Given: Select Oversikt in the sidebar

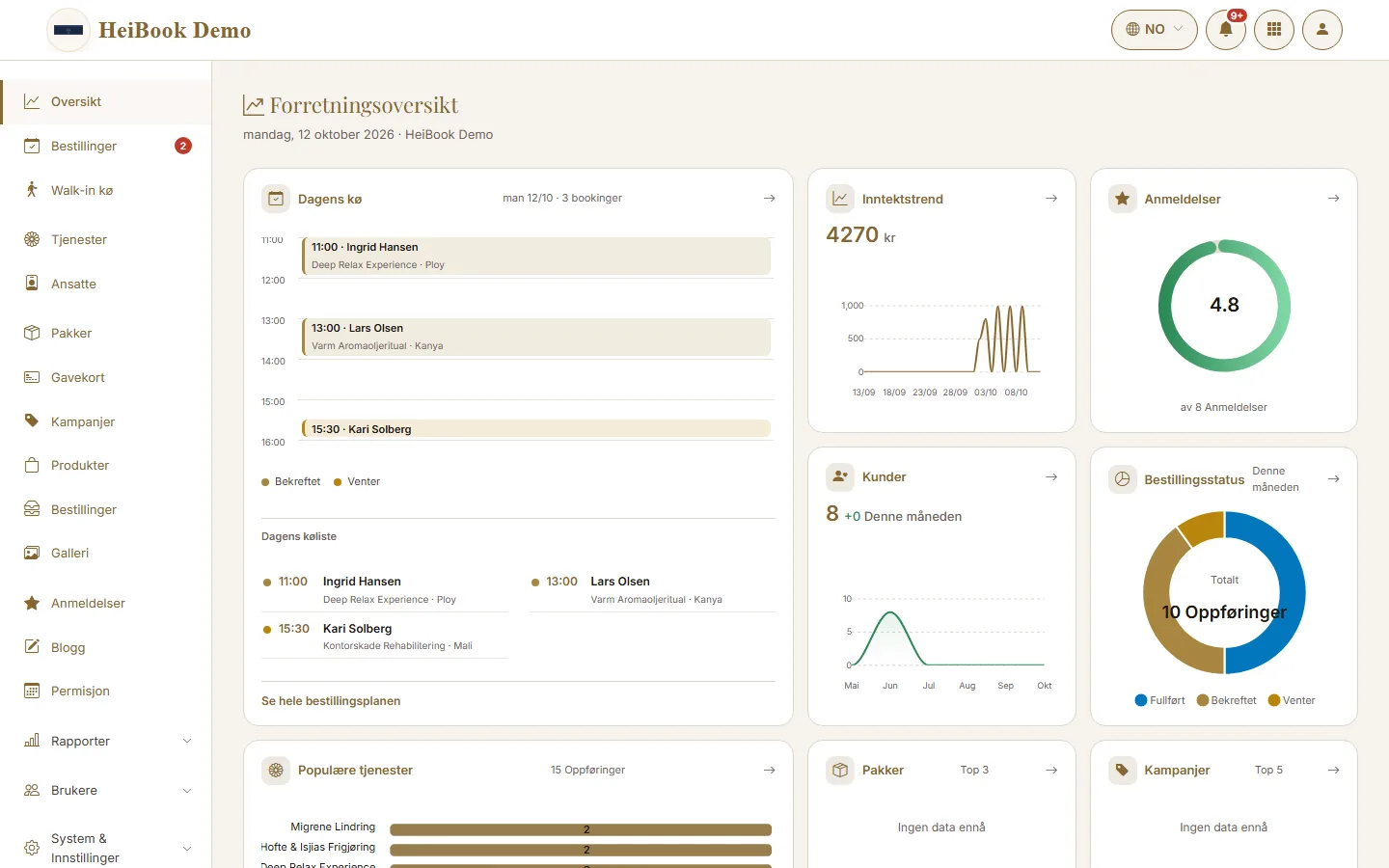Looking at the screenshot, I should pos(106,102).
